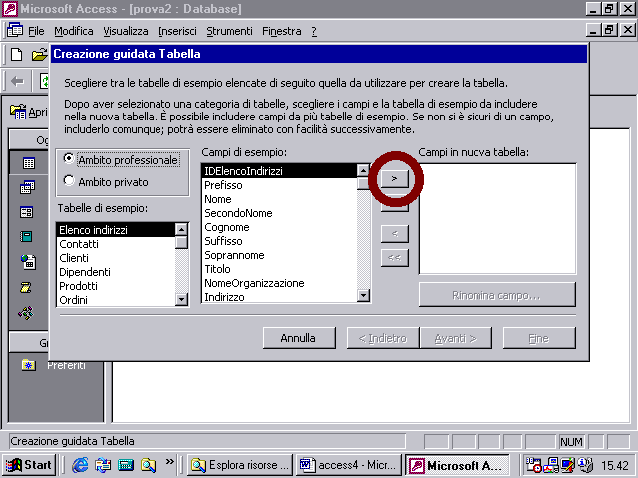Select Soprannome sample field
The image size is (638, 478).
click(x=279, y=255)
